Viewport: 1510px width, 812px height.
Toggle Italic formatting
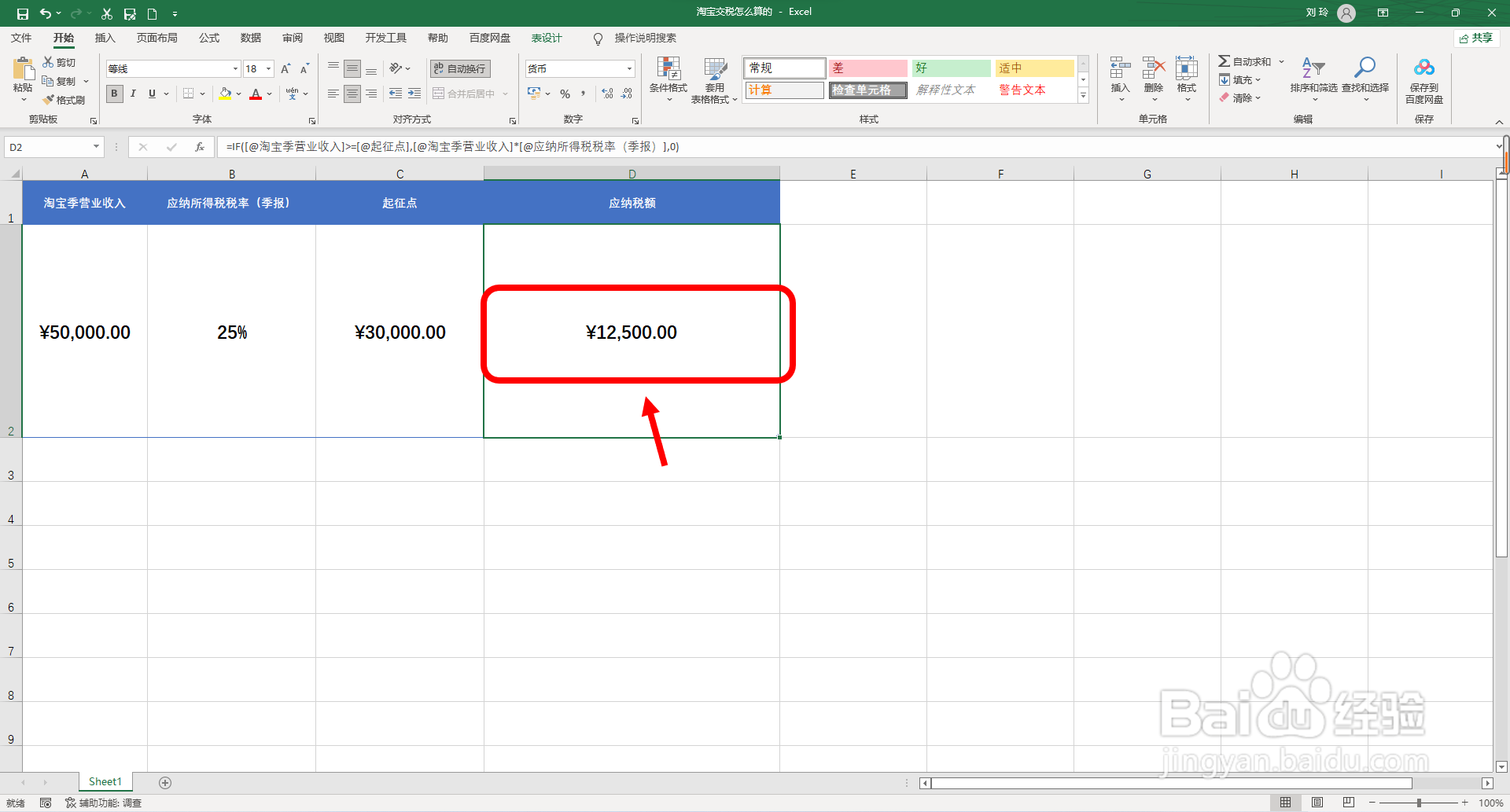pos(133,94)
